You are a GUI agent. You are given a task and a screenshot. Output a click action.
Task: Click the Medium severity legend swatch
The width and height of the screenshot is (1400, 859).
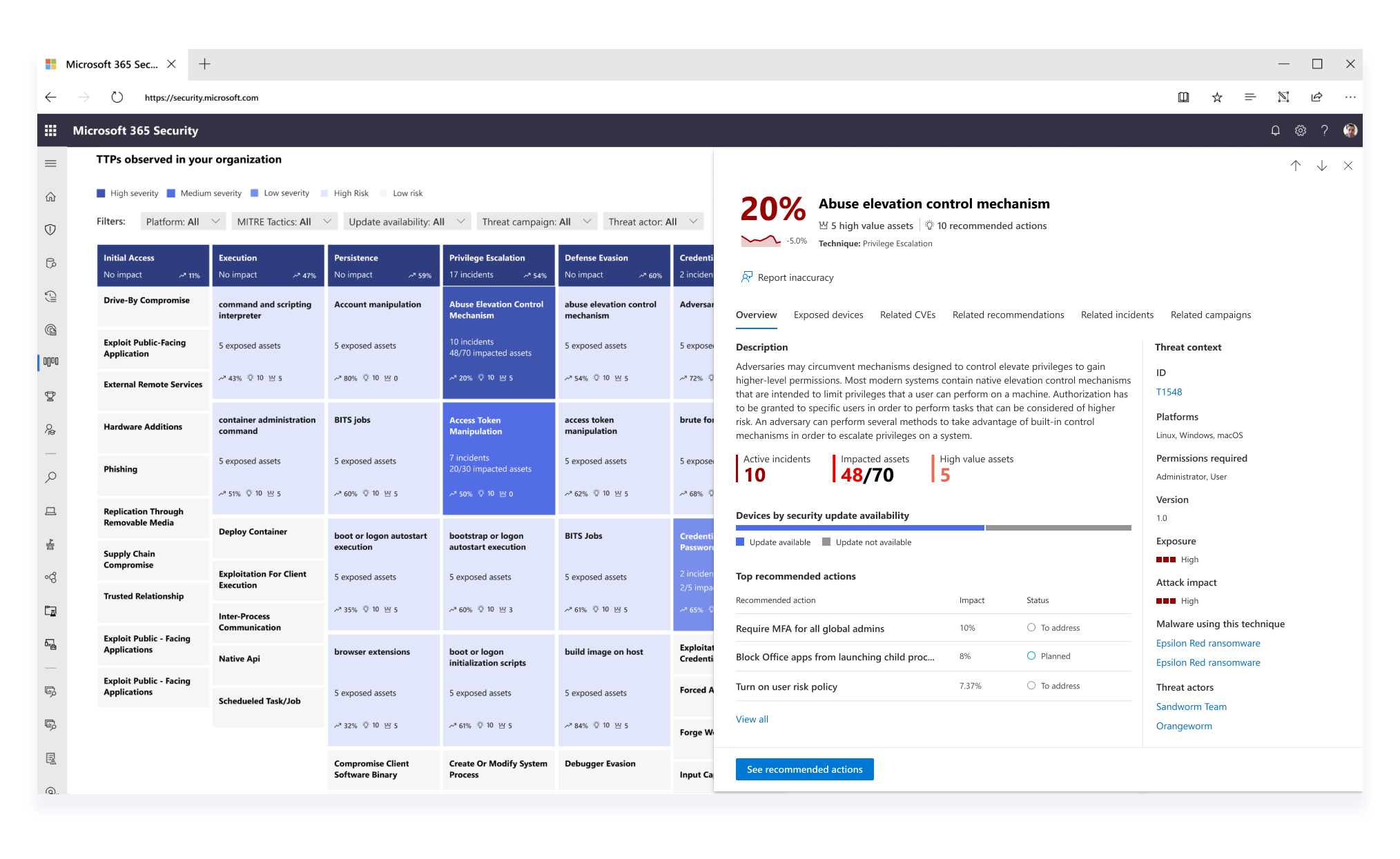[171, 193]
